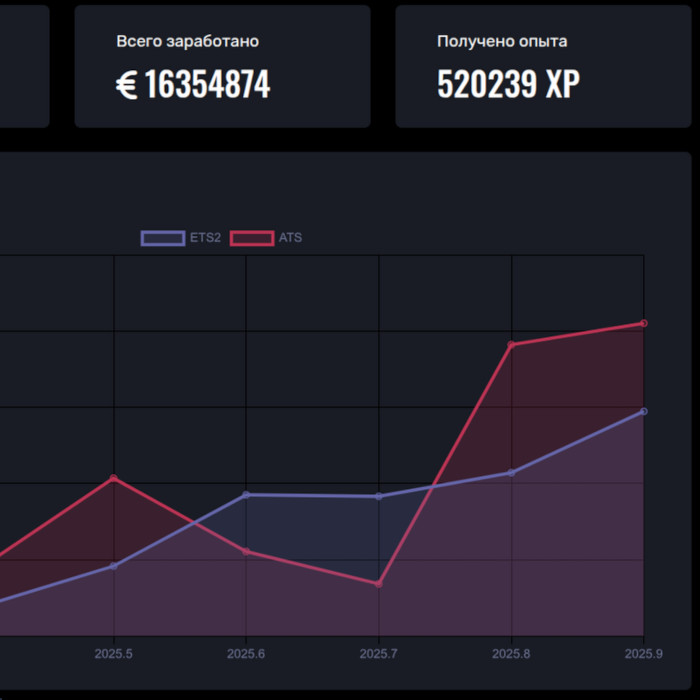
Task: Click the 2025.9 x-axis label
Action: click(x=644, y=654)
